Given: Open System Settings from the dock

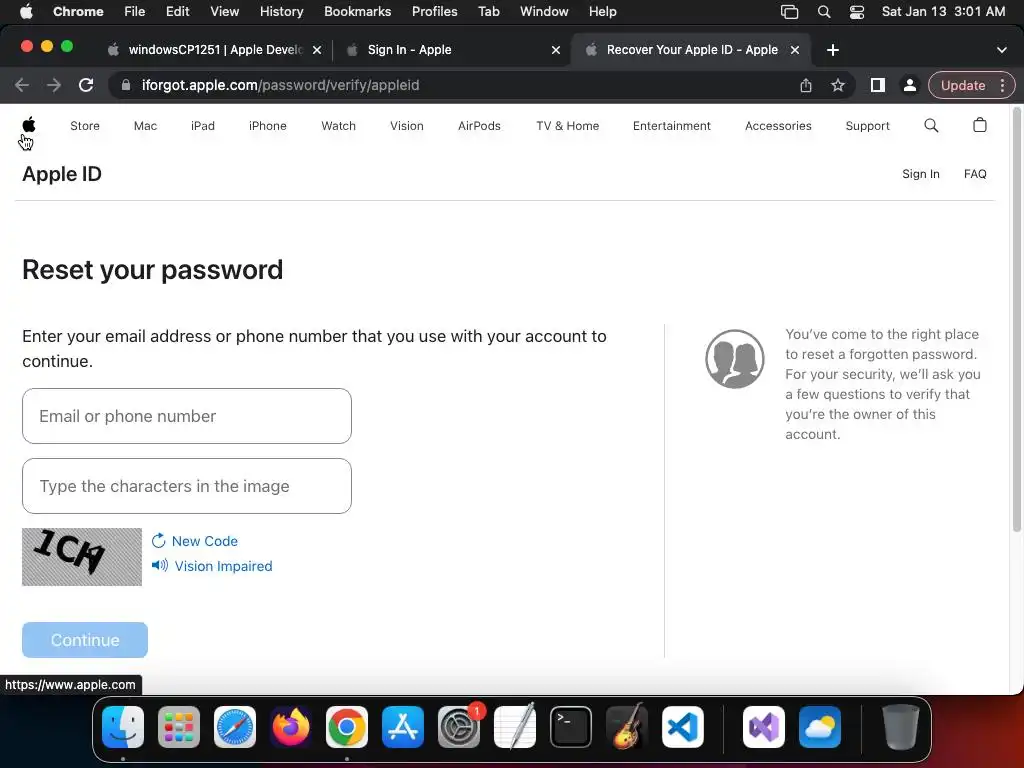Looking at the screenshot, I should pyautogui.click(x=458, y=727).
